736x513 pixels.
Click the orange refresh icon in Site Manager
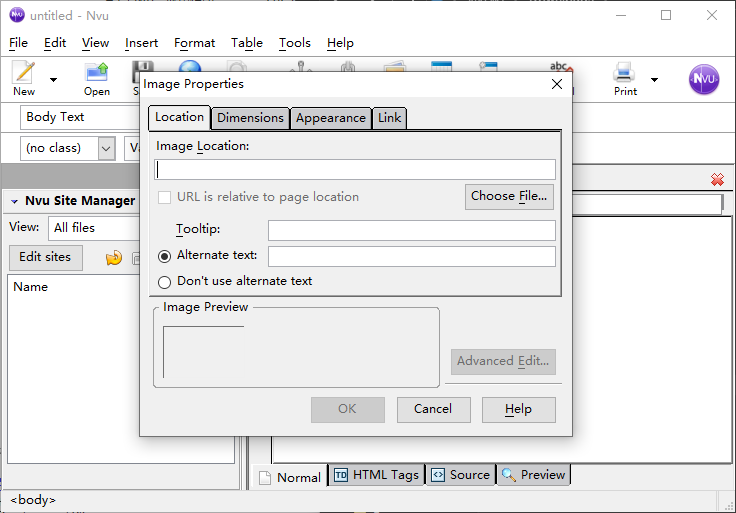(114, 257)
